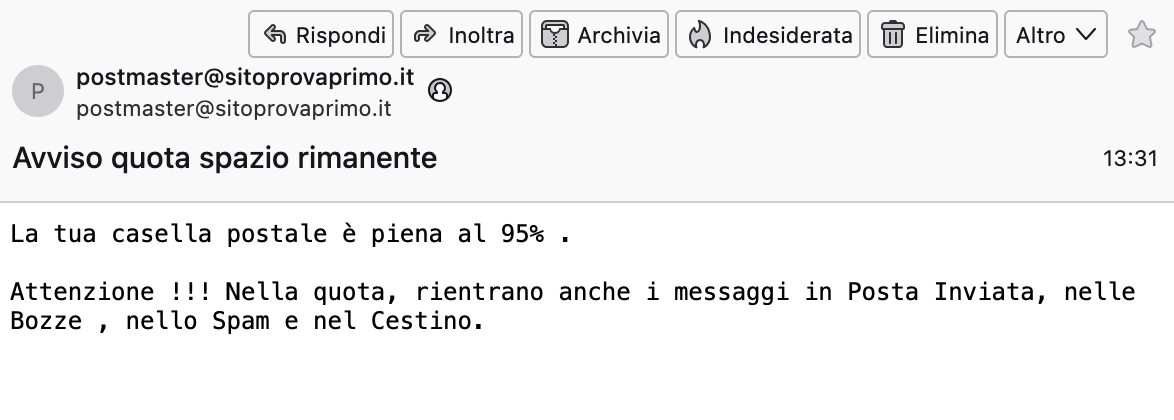Image resolution: width=1174 pixels, height=420 pixels.
Task: Click the grey sender email address
Action: 233,108
